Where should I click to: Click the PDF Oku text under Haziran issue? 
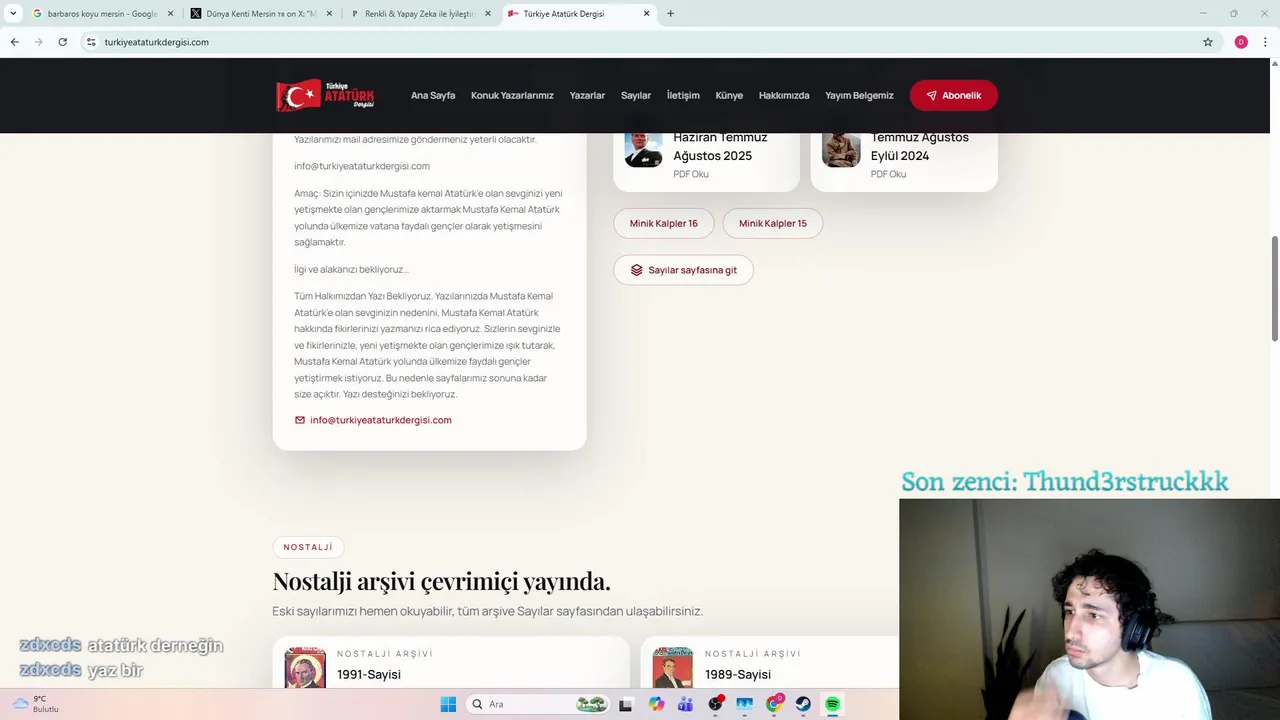point(691,174)
